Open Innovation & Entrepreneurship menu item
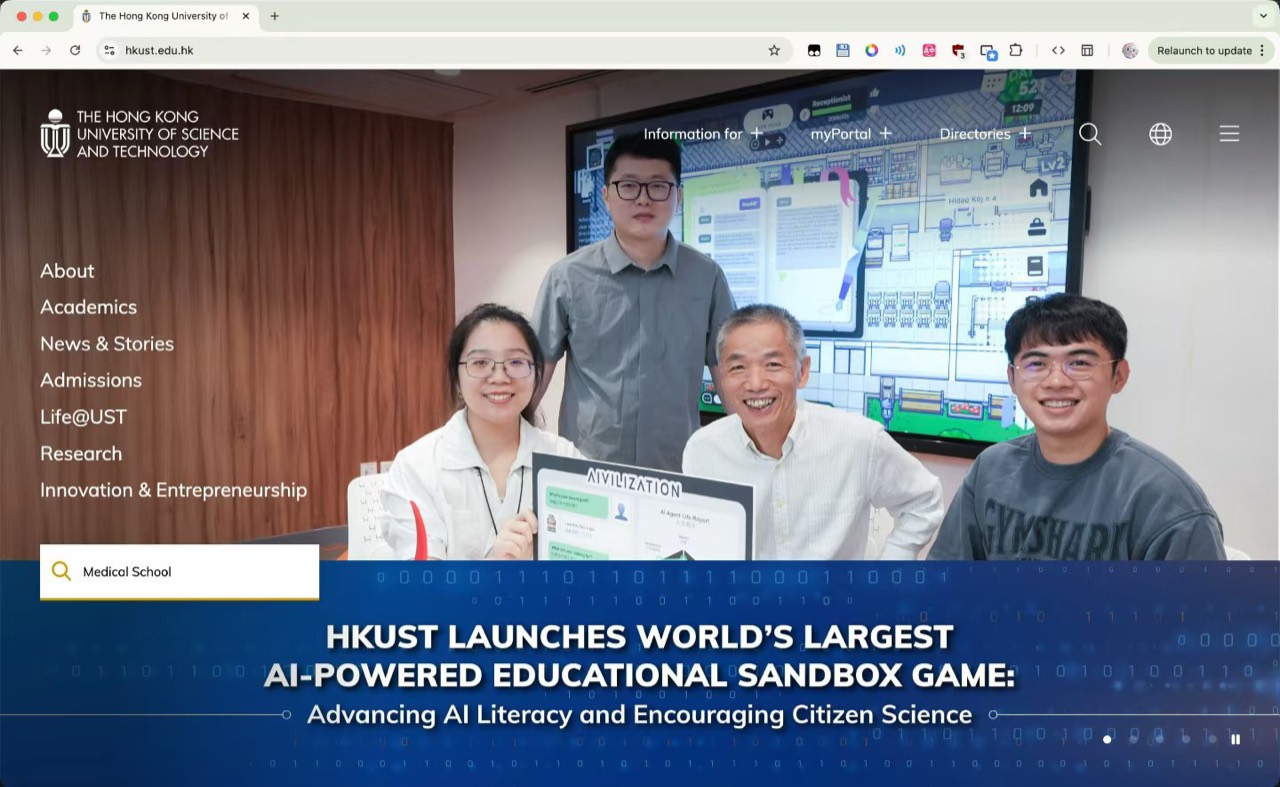1280x787 pixels. (173, 490)
